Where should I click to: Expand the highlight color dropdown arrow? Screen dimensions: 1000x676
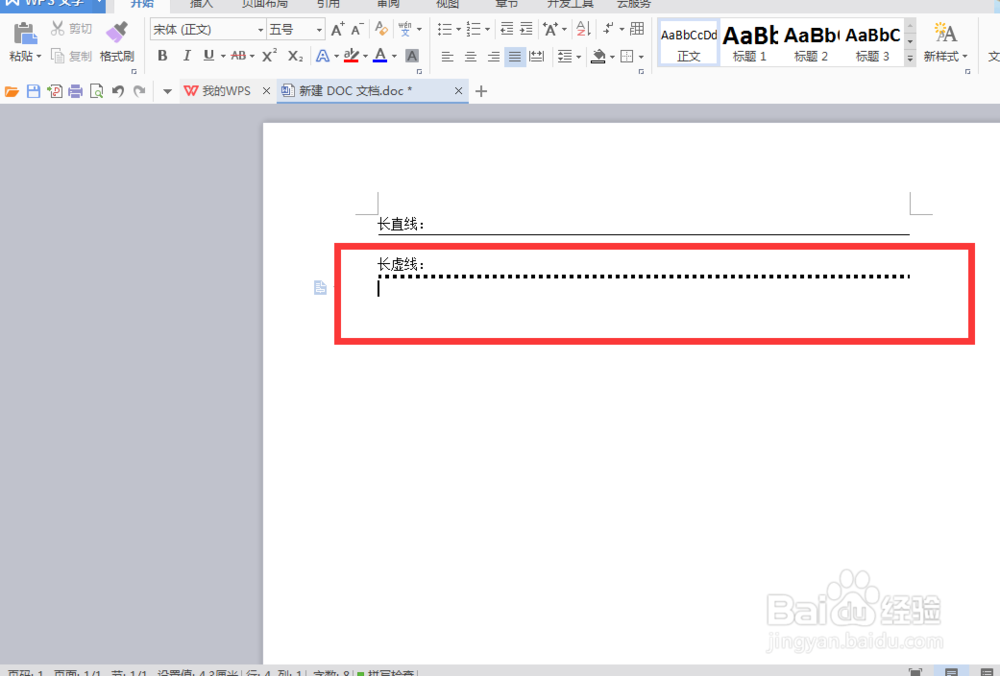(x=365, y=56)
